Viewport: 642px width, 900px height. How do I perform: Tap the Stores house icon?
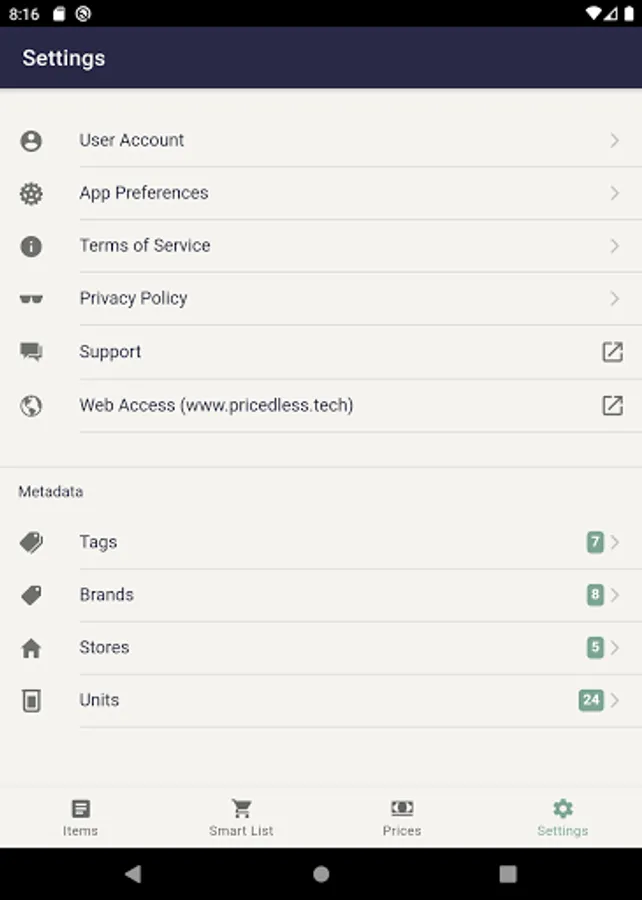[31, 648]
